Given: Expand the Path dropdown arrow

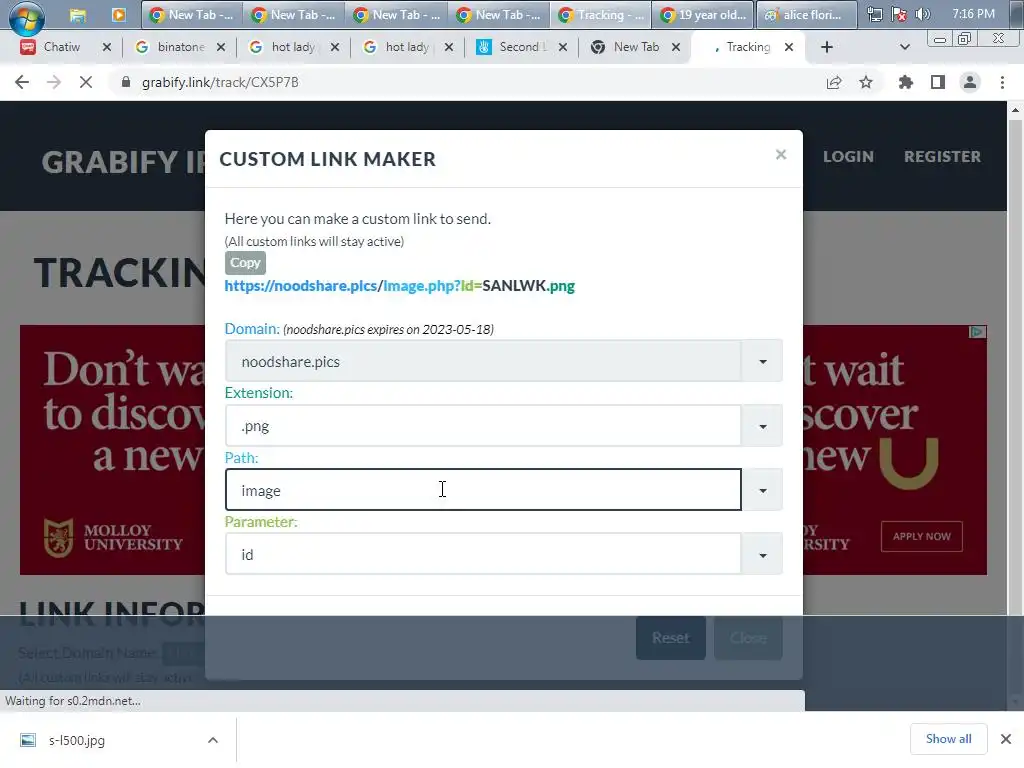Looking at the screenshot, I should 762,490.
